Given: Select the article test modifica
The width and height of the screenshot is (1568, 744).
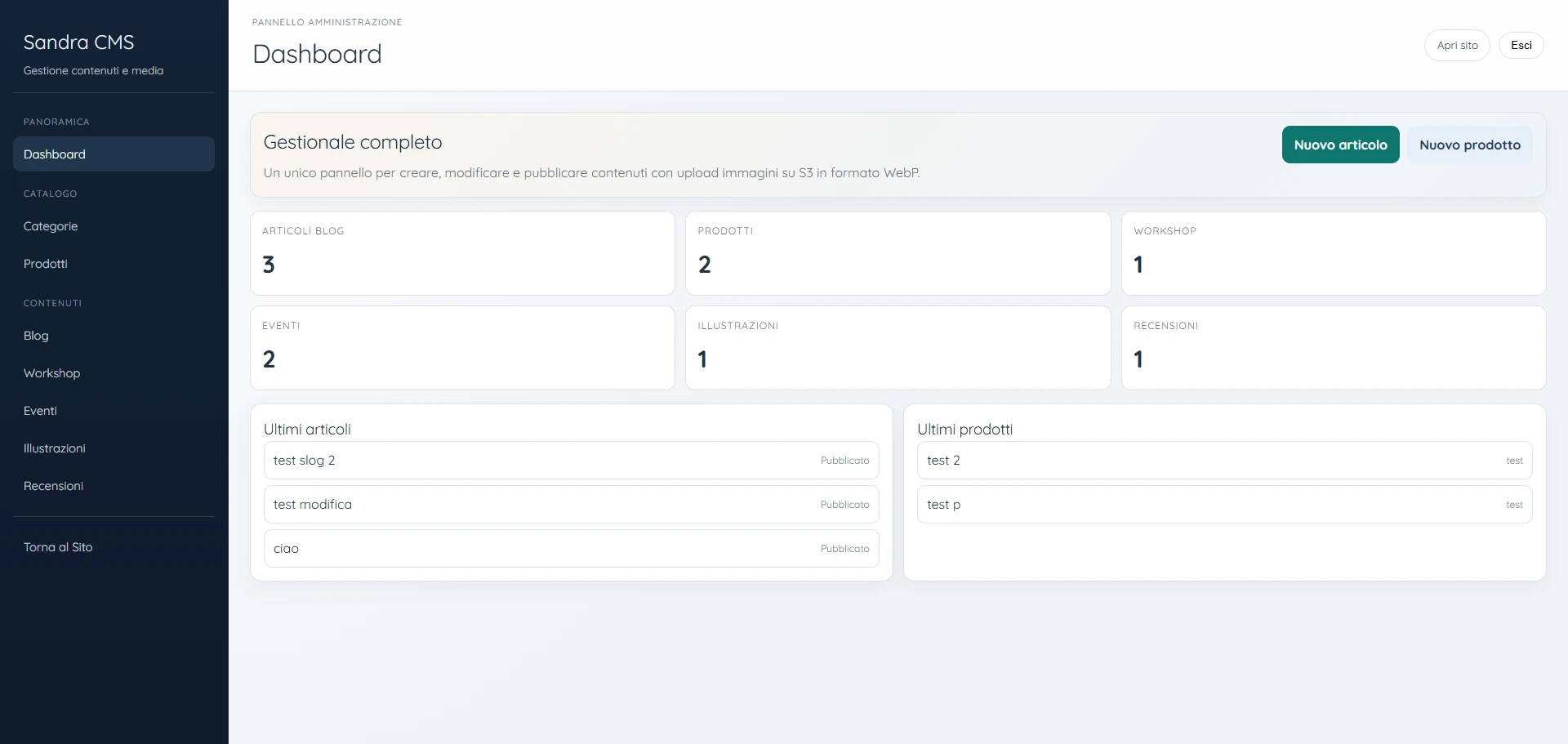Looking at the screenshot, I should pyautogui.click(x=572, y=504).
